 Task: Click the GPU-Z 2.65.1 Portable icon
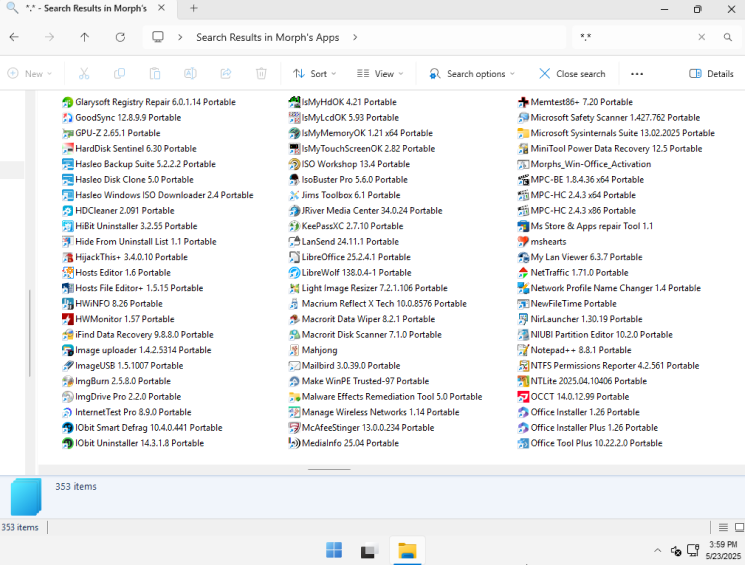(67, 133)
